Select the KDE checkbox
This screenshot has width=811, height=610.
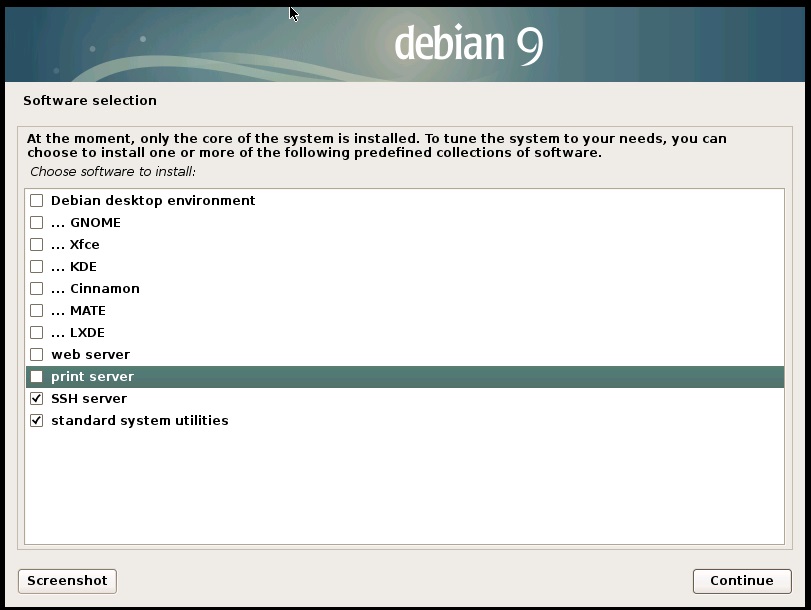pos(37,267)
